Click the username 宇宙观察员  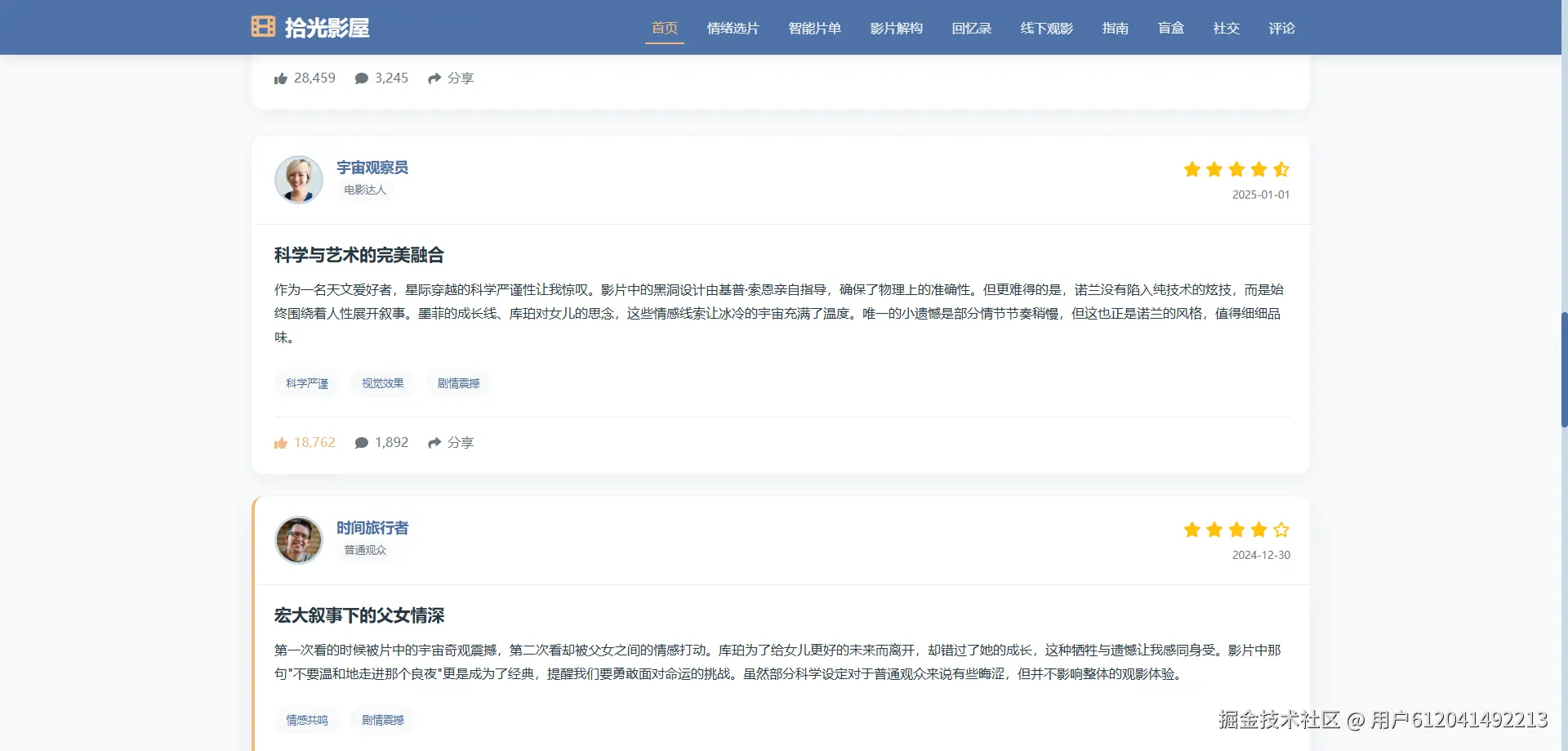(x=372, y=168)
